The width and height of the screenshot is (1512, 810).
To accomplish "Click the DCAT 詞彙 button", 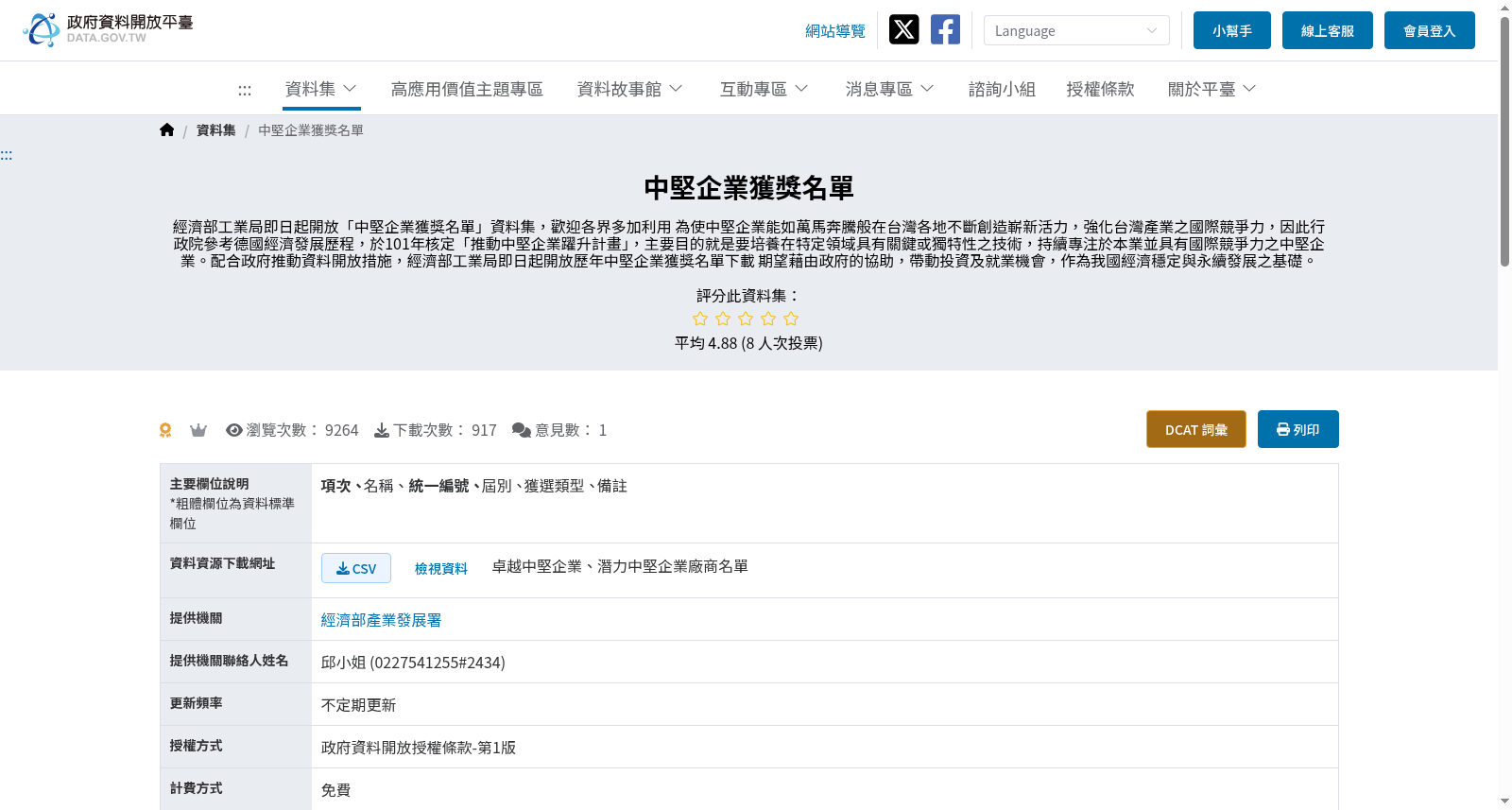I will (x=1196, y=429).
